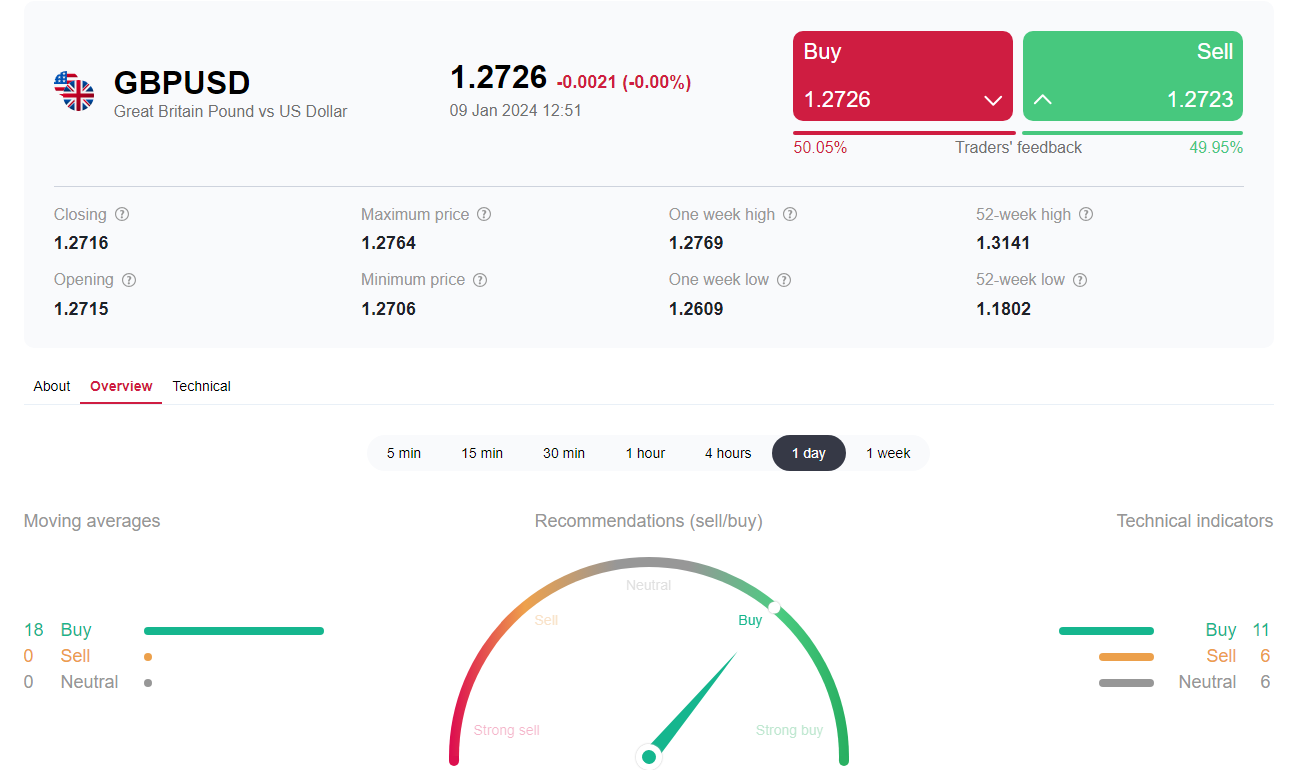The image size is (1289, 775).
Task: Open the One week high help icon
Action: pos(790,214)
